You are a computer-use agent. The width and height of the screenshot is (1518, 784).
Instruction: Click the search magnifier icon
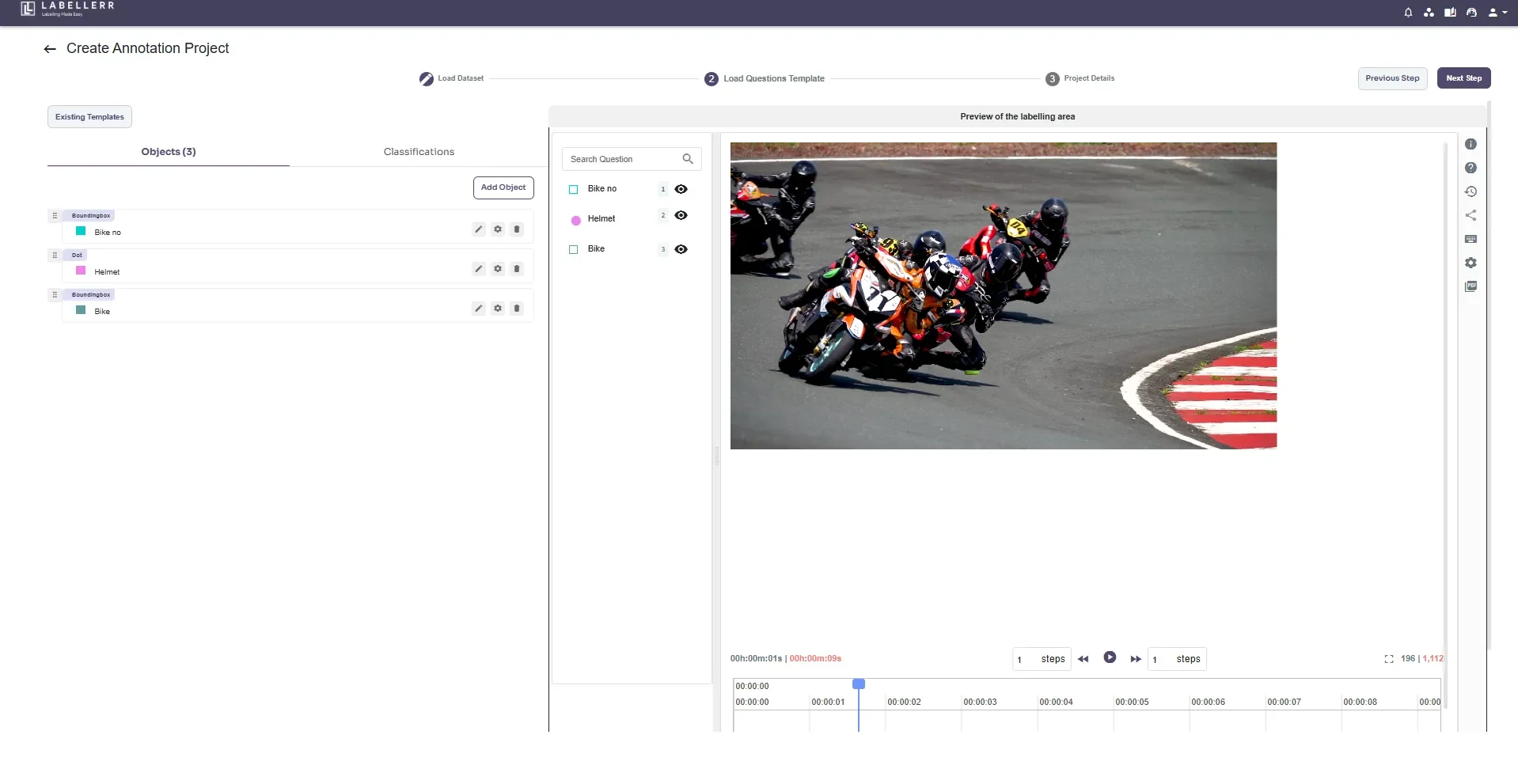click(688, 159)
